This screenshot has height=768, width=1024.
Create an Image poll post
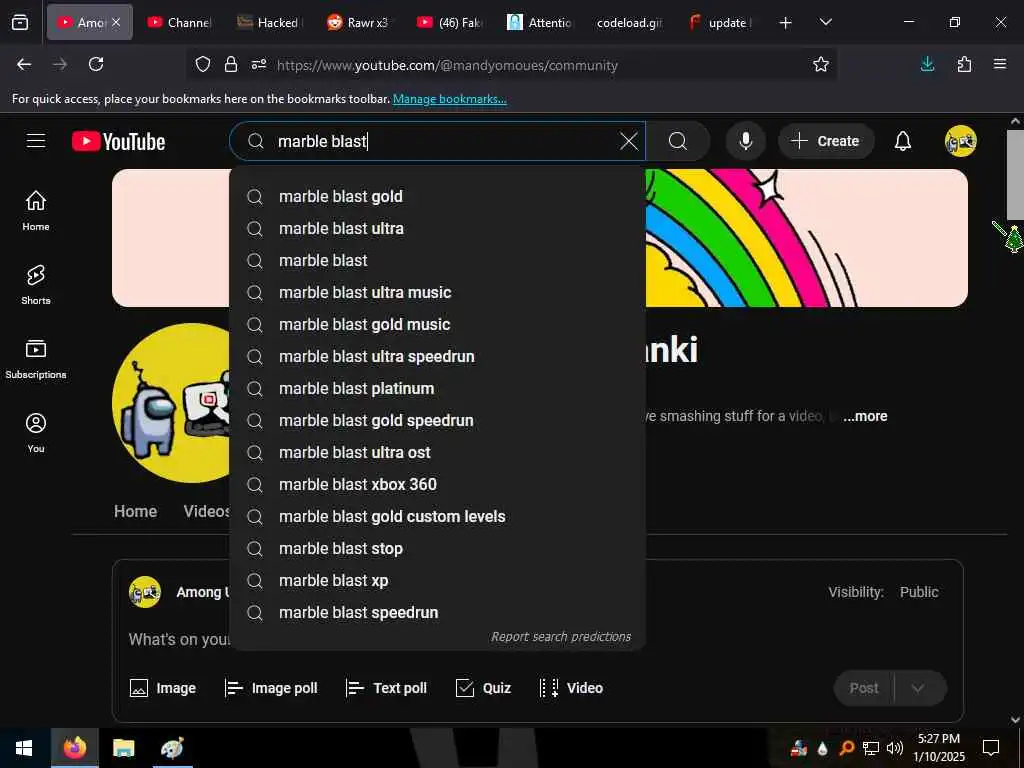coord(270,688)
